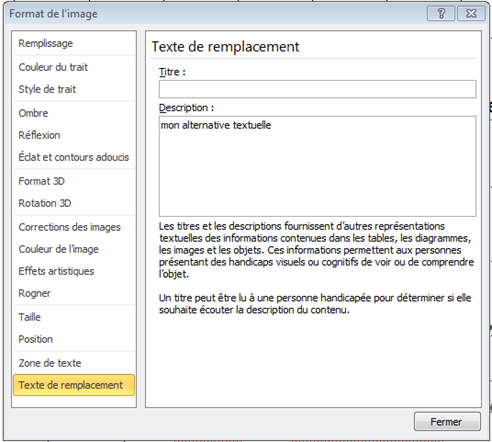Click the Fermer button
Viewport: 492px width, 442px height.
(447, 422)
